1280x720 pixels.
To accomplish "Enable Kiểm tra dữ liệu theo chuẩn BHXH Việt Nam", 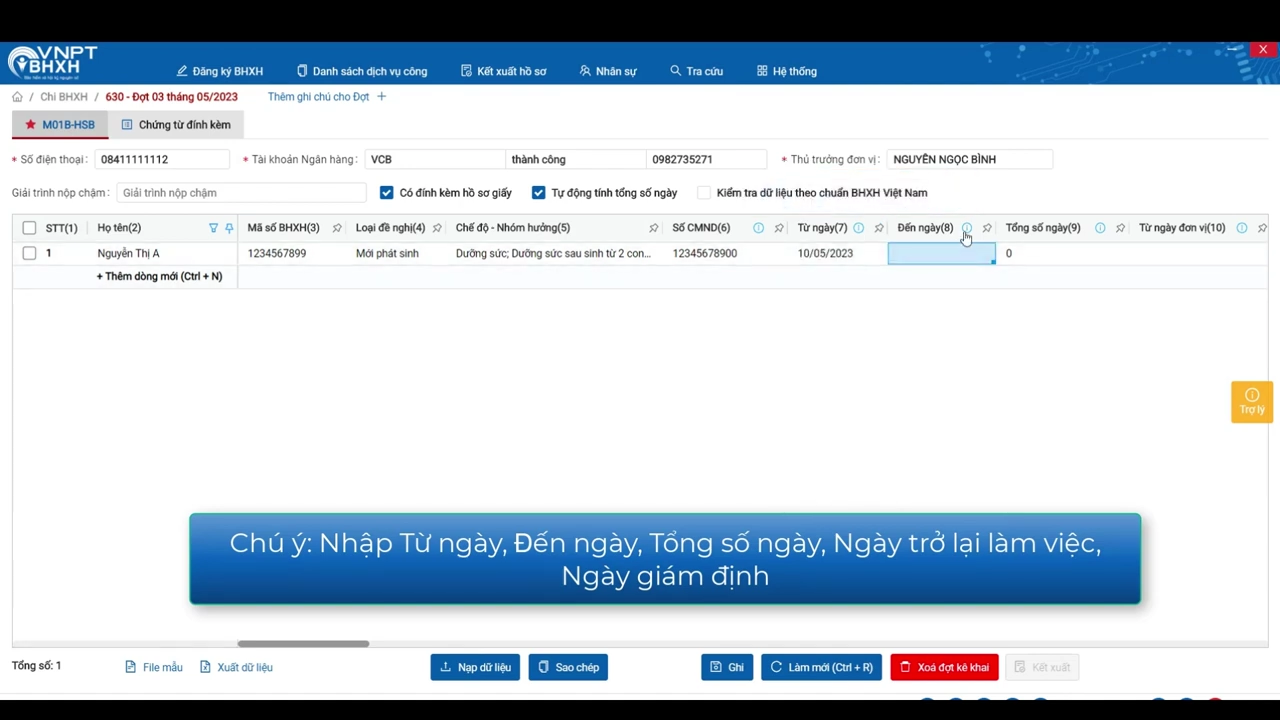I will click(704, 193).
